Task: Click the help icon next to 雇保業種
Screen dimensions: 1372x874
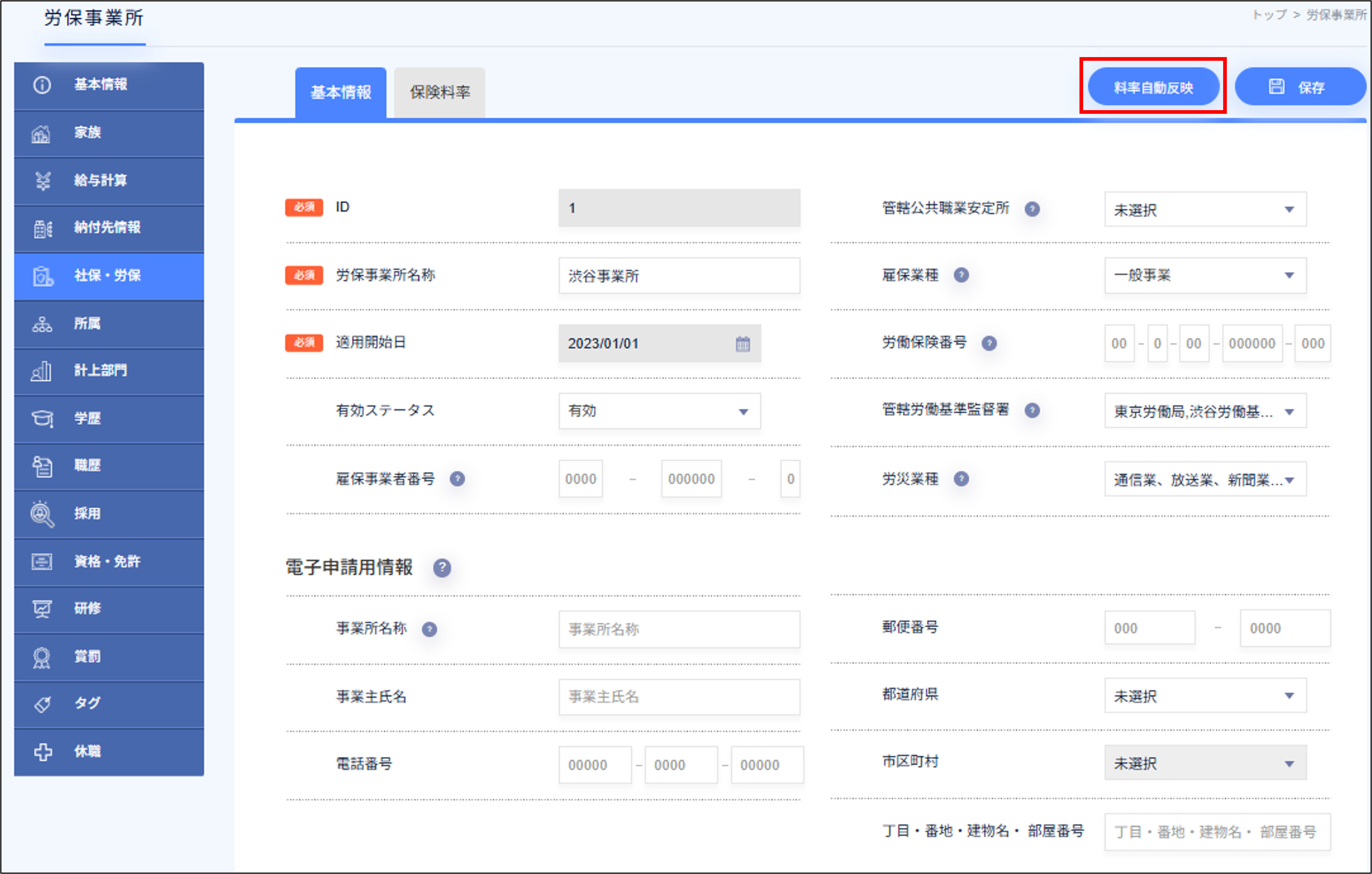Action: 961,275
